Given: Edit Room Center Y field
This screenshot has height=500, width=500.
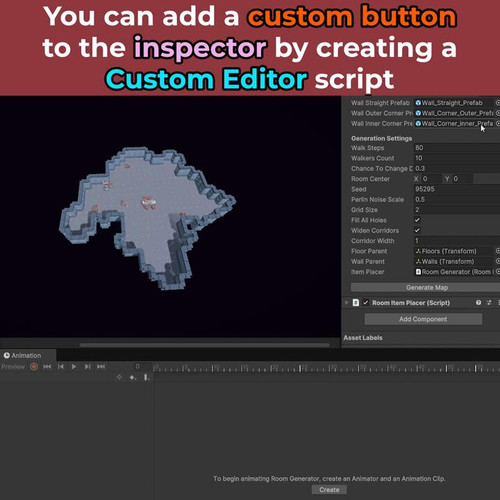Looking at the screenshot, I should pyautogui.click(x=462, y=179).
